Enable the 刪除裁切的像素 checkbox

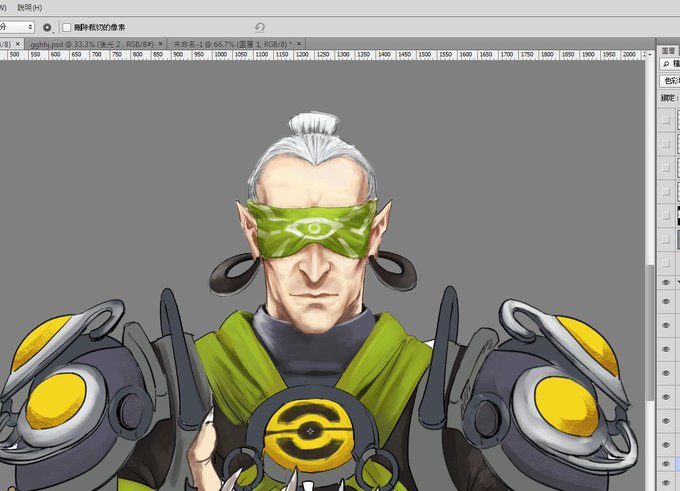66,28
